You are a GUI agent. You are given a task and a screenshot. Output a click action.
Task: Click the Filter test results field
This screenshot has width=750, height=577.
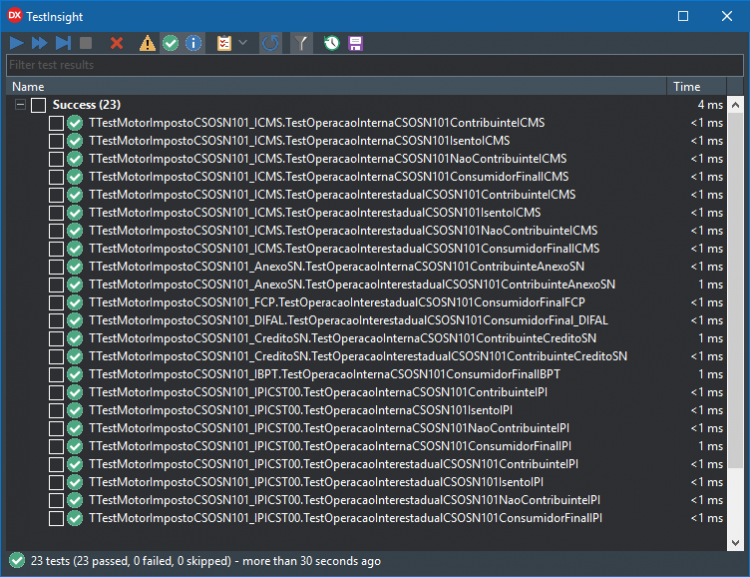pyautogui.click(x=375, y=65)
